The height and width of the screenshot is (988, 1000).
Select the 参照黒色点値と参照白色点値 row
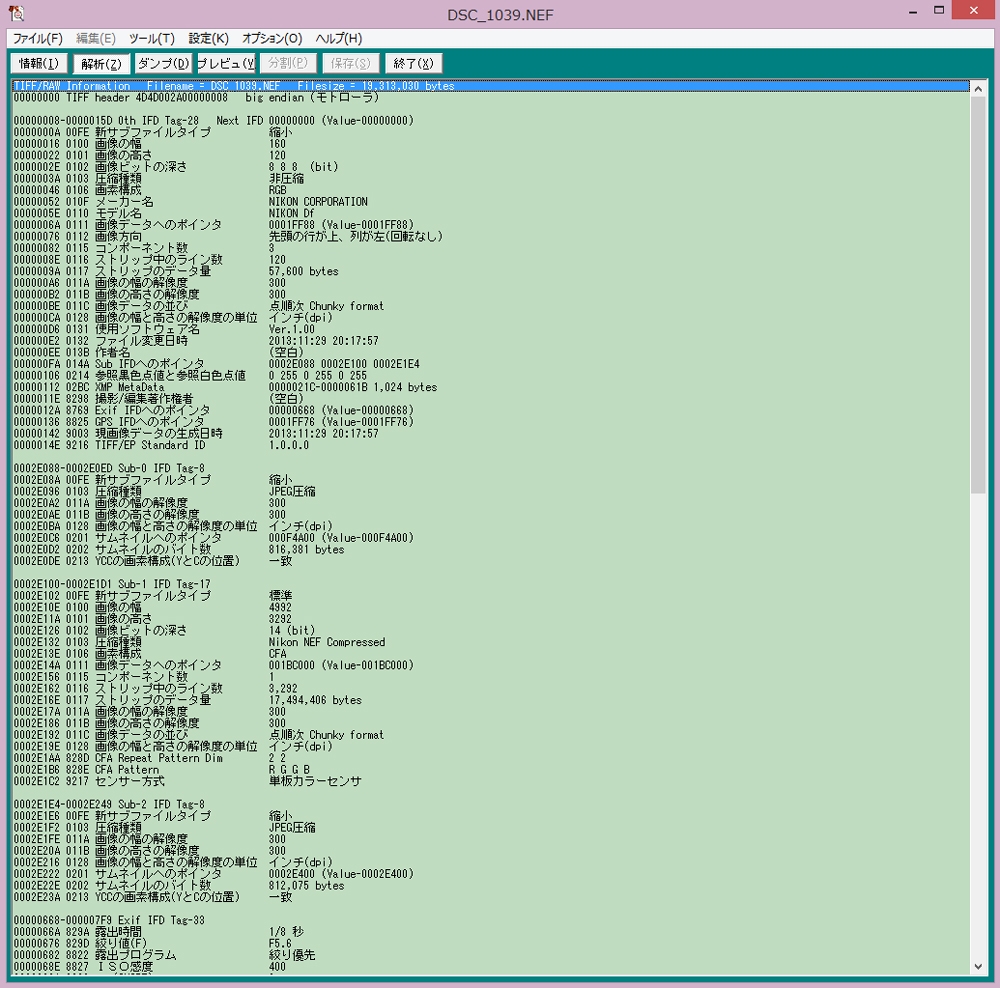pyautogui.click(x=490, y=376)
